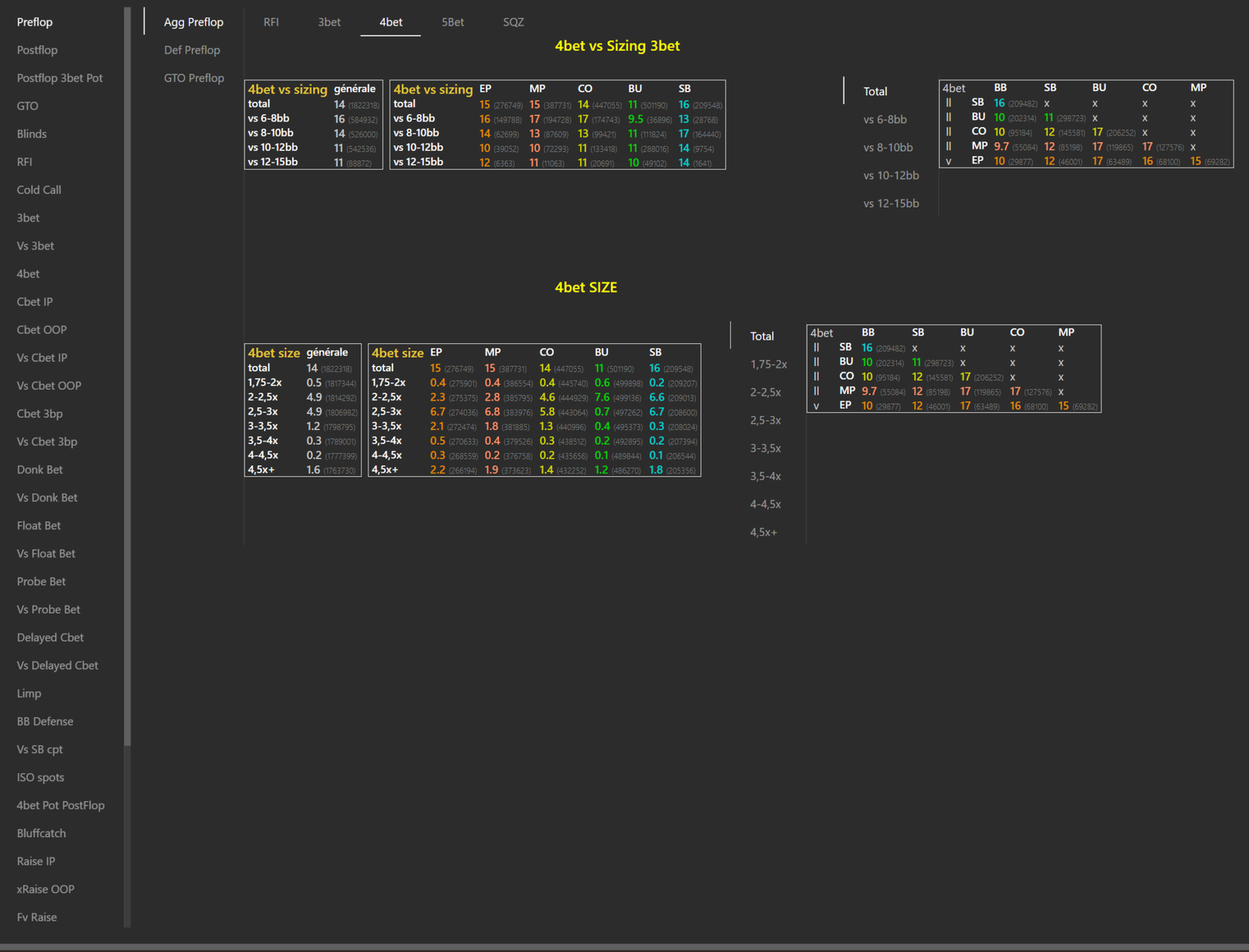The width and height of the screenshot is (1249, 952).
Task: Go to the GTO sidebar item
Action: pyautogui.click(x=27, y=106)
